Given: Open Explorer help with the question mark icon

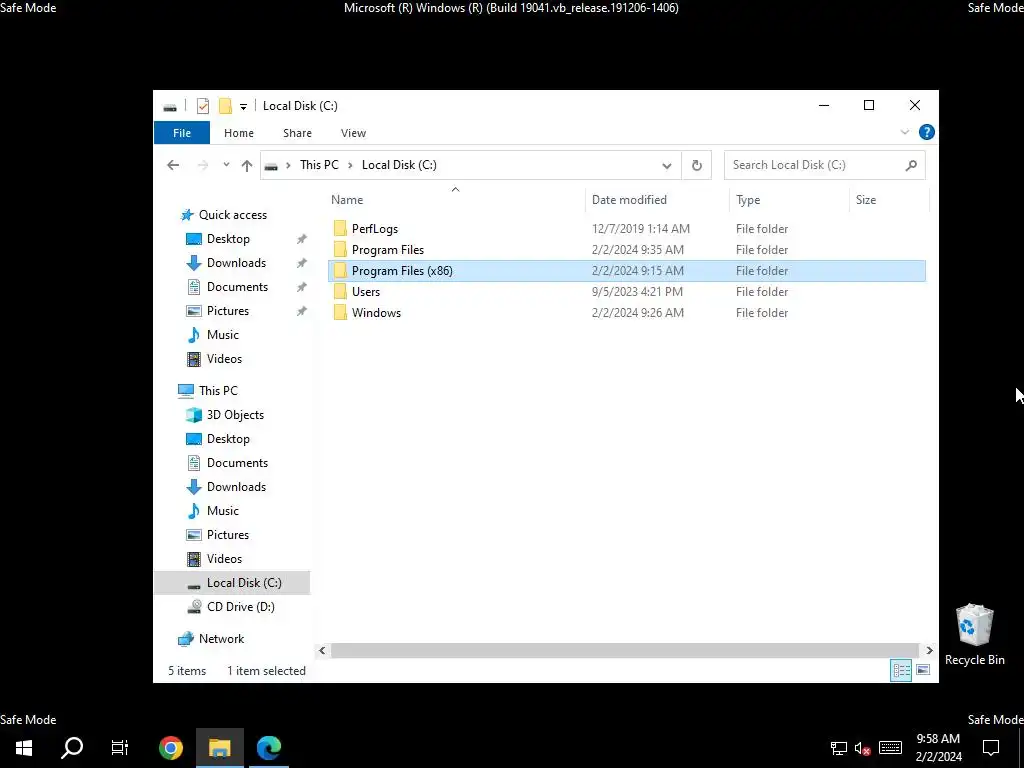Looking at the screenshot, I should [926, 133].
